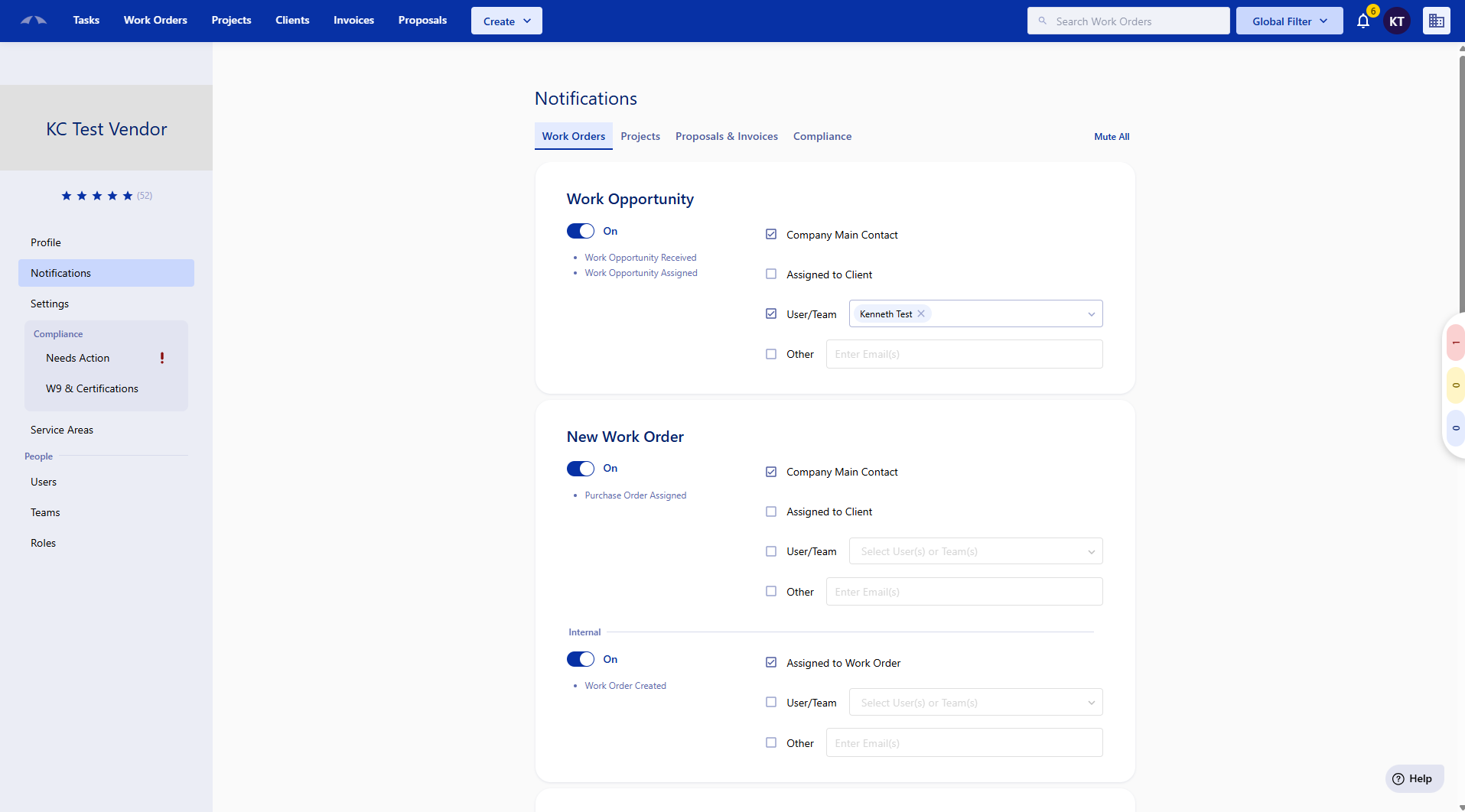Check New Work Order User/Team checkbox
This screenshot has height=812, width=1465.
coord(771,551)
